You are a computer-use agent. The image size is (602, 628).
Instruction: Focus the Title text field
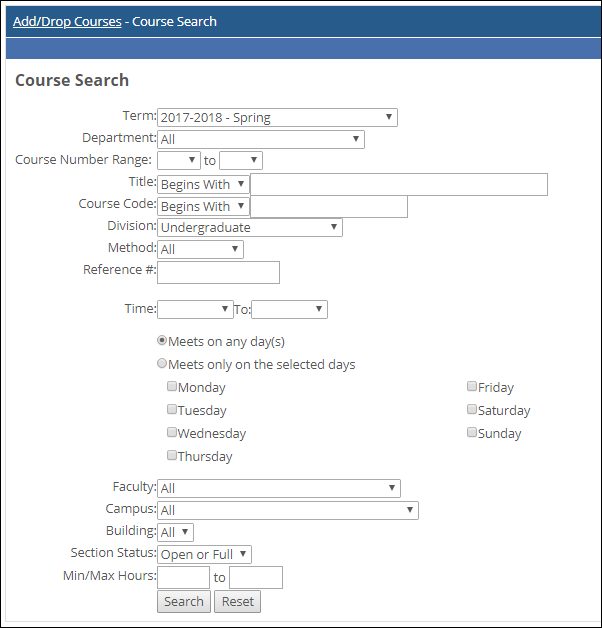point(398,184)
